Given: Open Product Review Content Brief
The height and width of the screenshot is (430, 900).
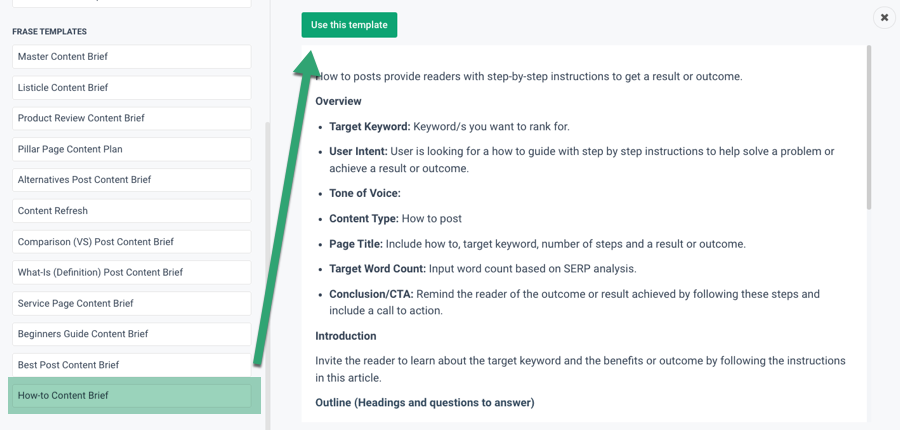Looking at the screenshot, I should (x=131, y=118).
